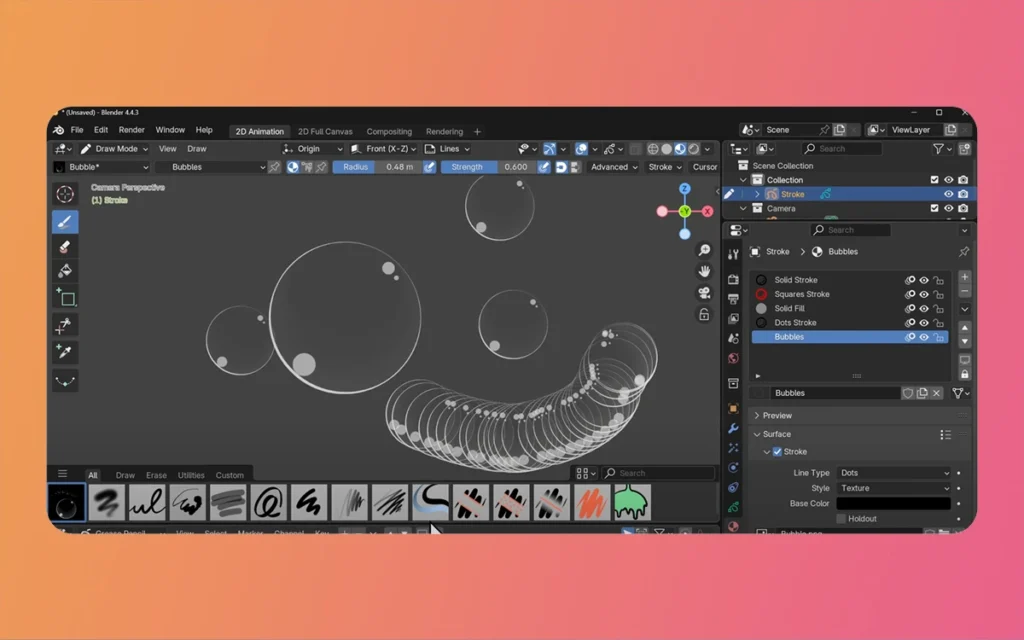Viewport: 1024px width, 640px height.
Task: Click the Custom brush category
Action: pos(229,475)
